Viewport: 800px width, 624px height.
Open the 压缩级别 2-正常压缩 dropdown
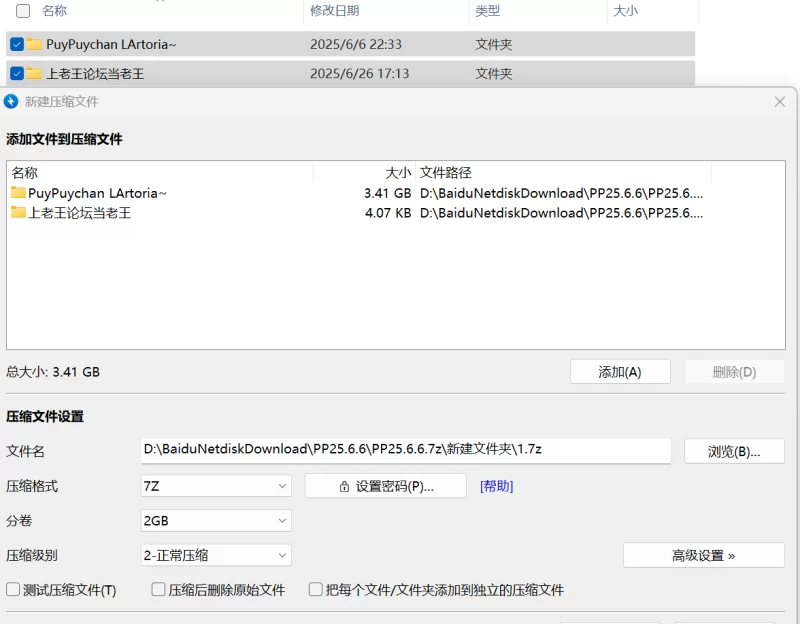click(216, 555)
